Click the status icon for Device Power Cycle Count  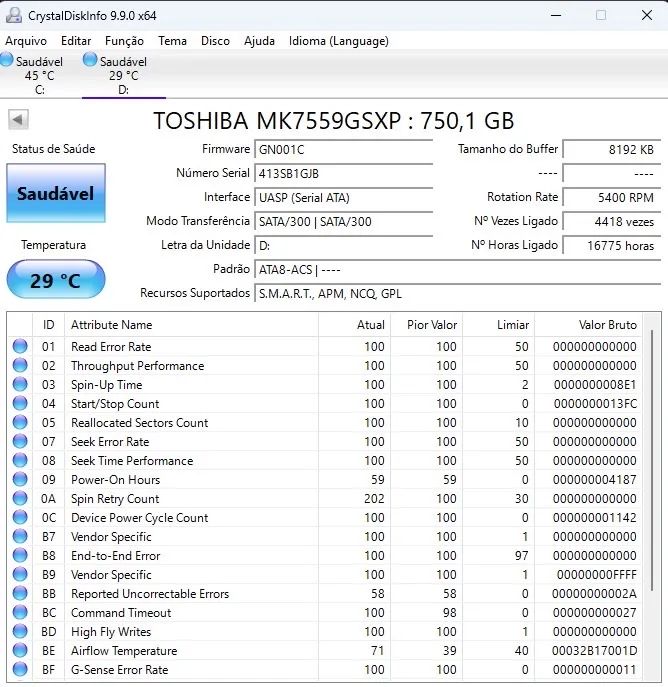pos(20,517)
